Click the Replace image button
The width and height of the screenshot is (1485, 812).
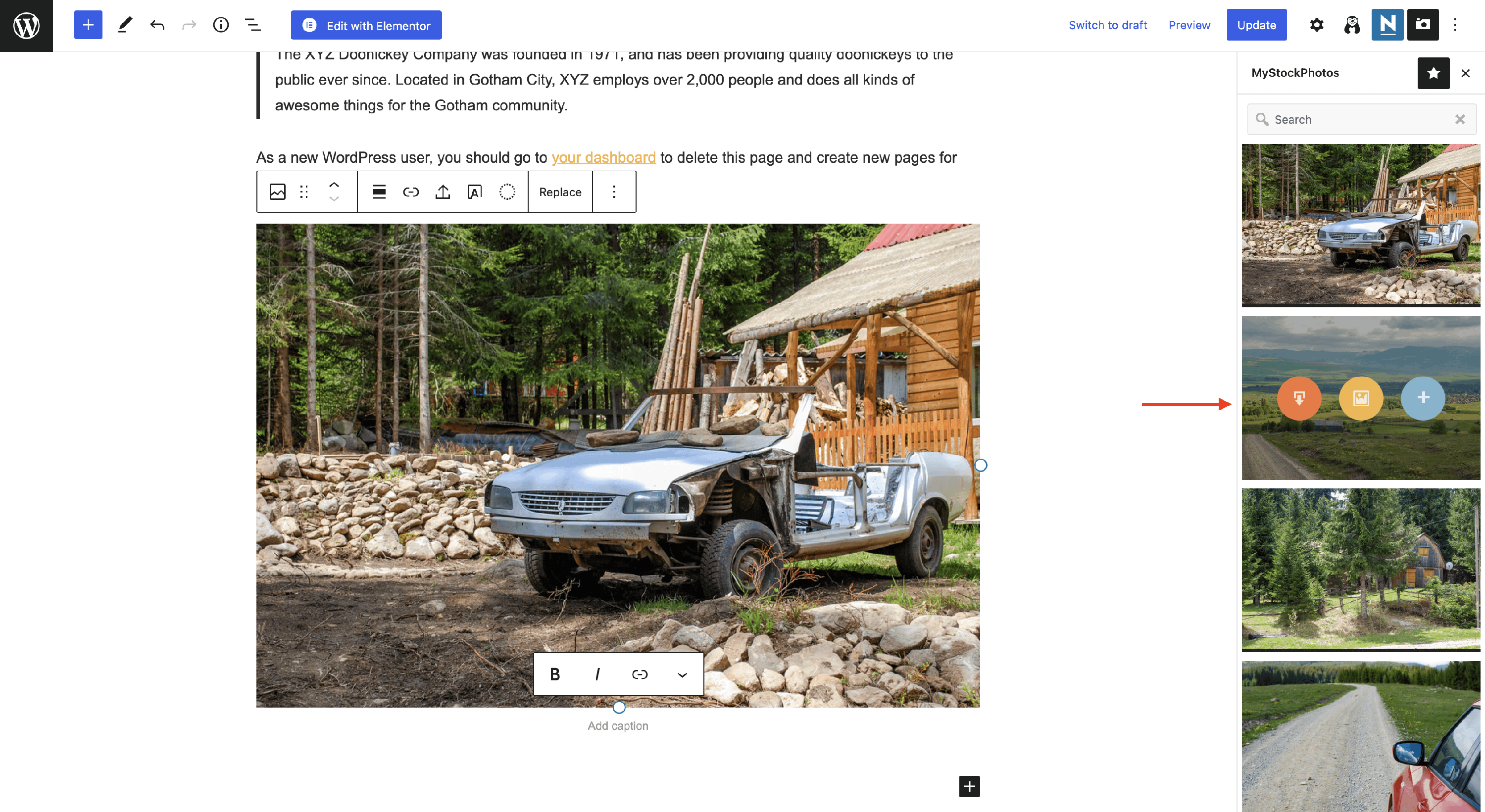coord(560,192)
